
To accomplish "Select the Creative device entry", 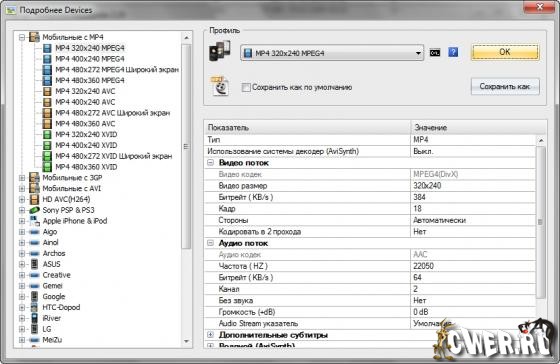I will point(56,275).
